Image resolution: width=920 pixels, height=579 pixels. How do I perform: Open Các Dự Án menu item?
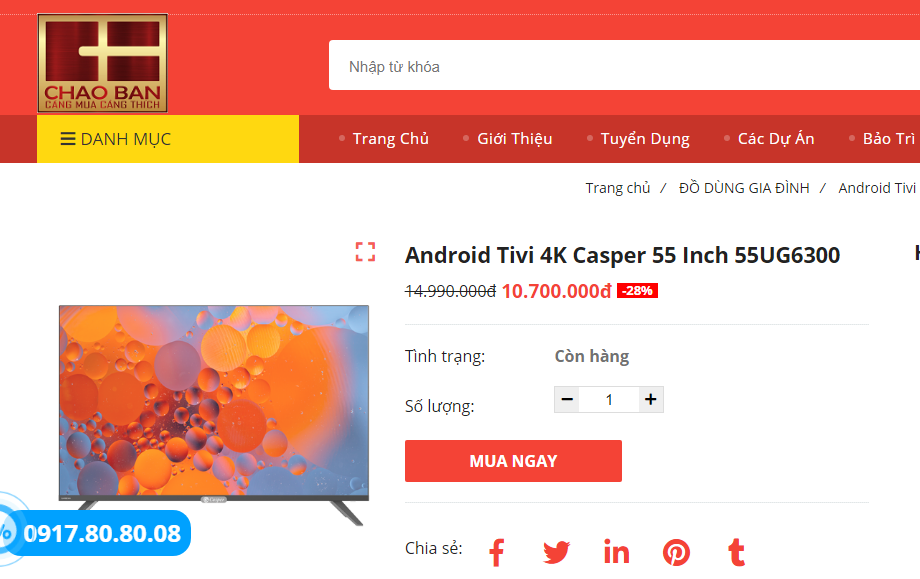coord(776,139)
